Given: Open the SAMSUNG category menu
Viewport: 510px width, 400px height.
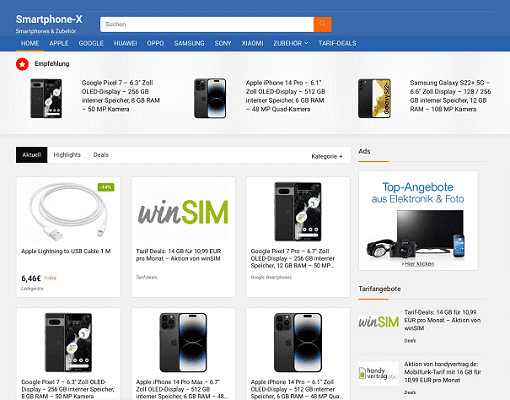Looking at the screenshot, I should pyautogui.click(x=189, y=43).
